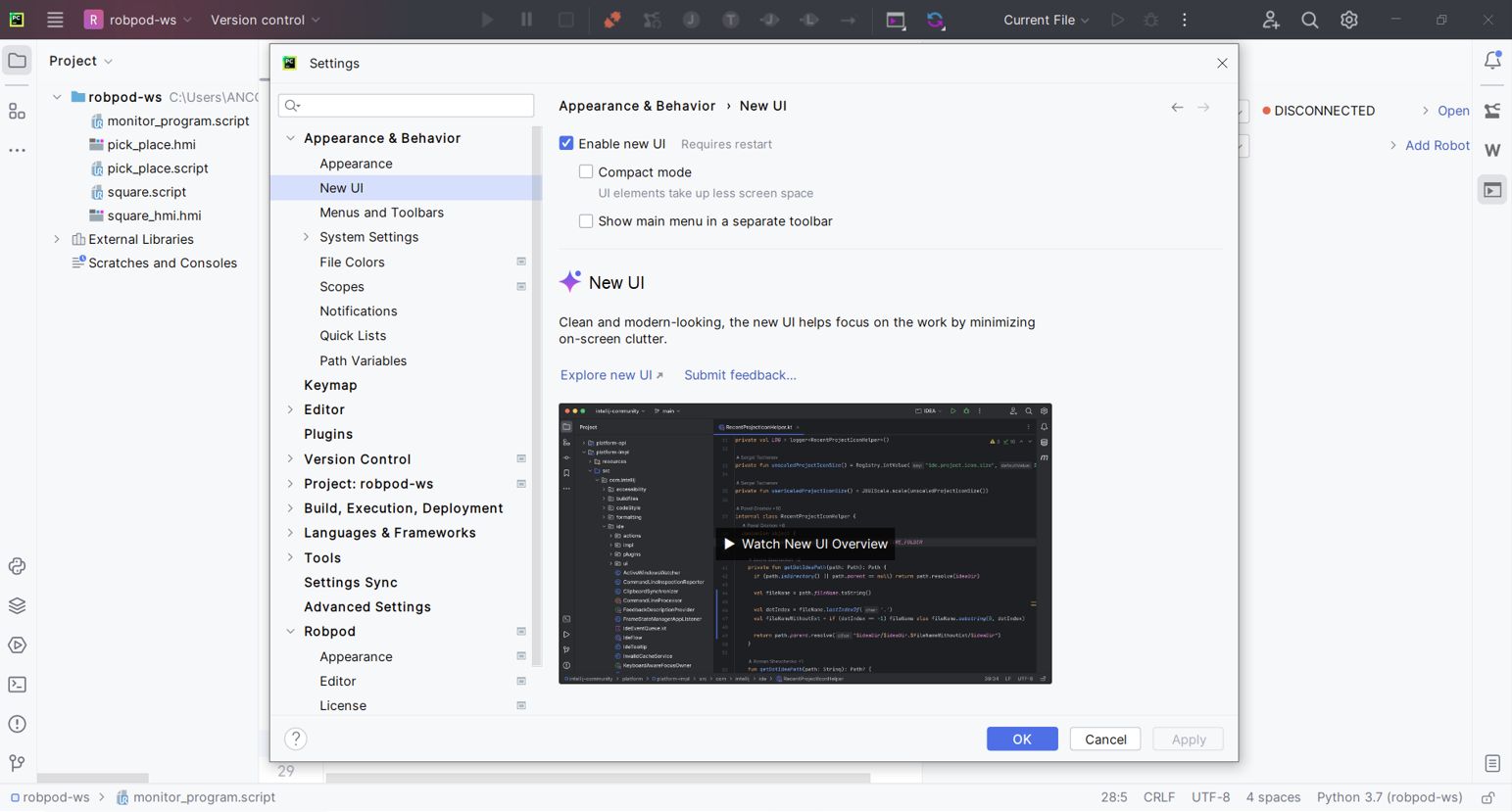Open the Version control dropdown

pyautogui.click(x=265, y=20)
